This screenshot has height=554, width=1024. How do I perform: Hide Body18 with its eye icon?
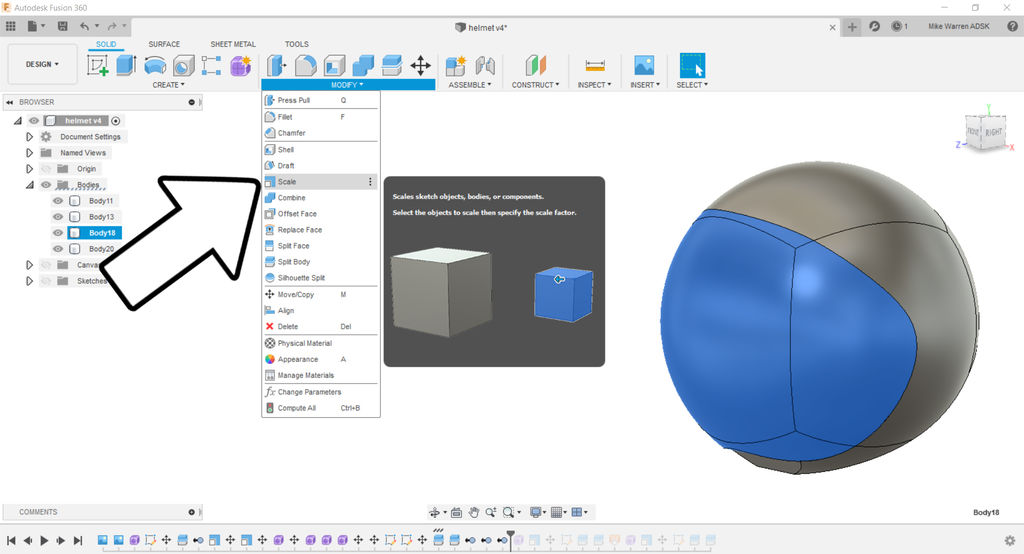tap(58, 233)
